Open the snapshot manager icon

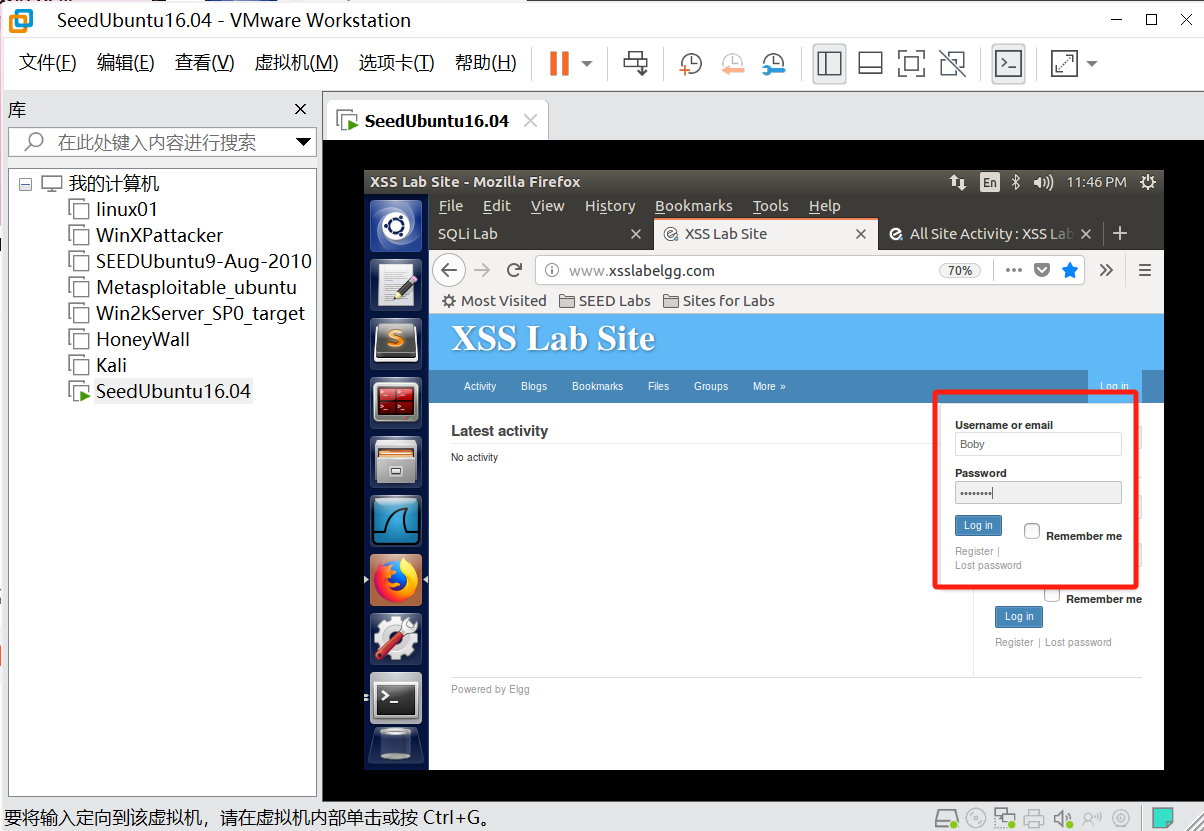click(x=773, y=64)
